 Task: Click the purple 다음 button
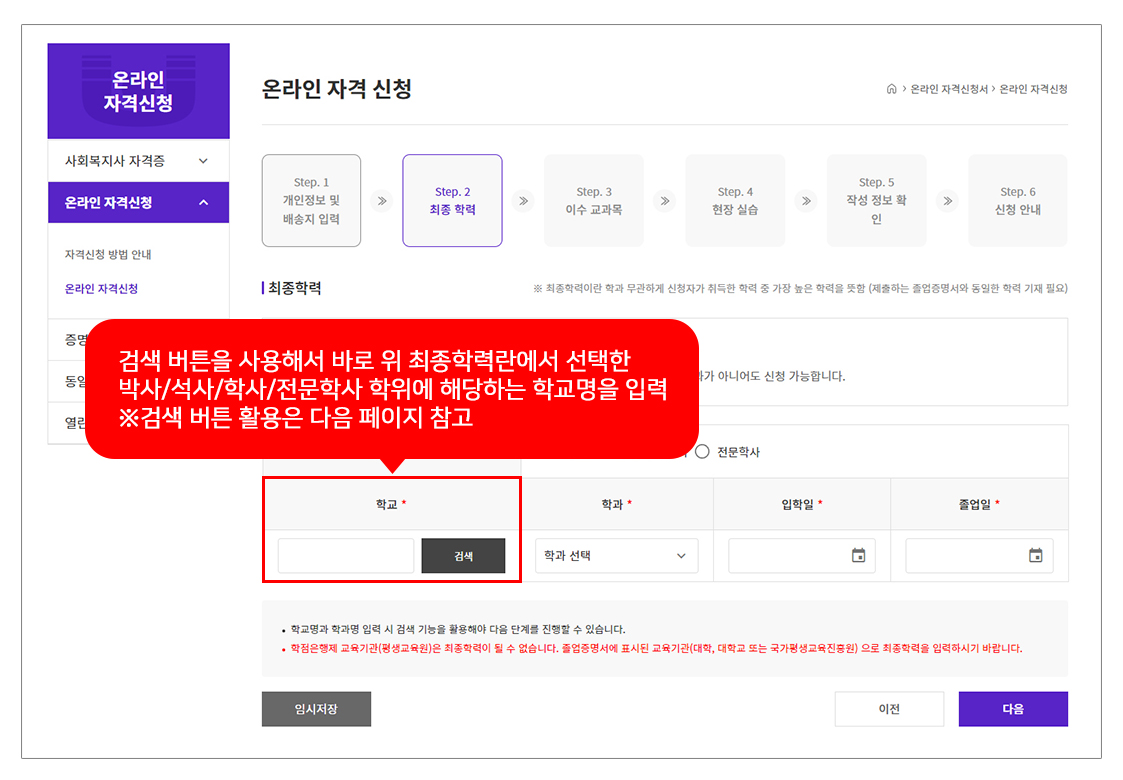click(1012, 709)
